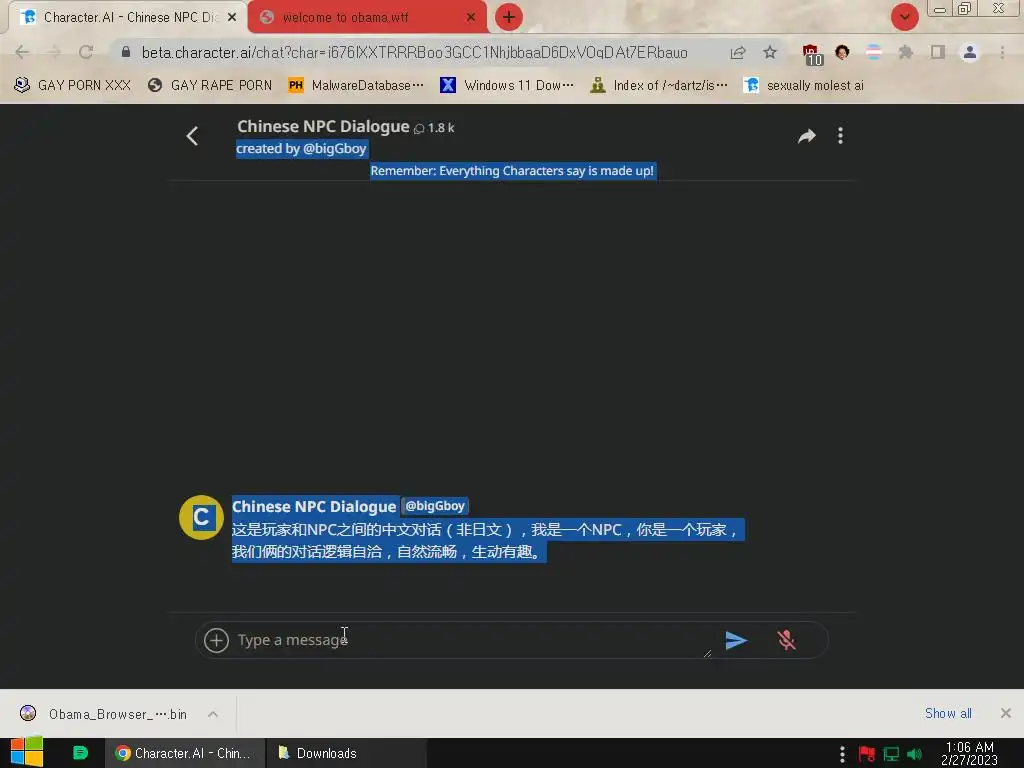Navigate forward in browser history
The height and width of the screenshot is (768, 1024).
click(x=54, y=52)
